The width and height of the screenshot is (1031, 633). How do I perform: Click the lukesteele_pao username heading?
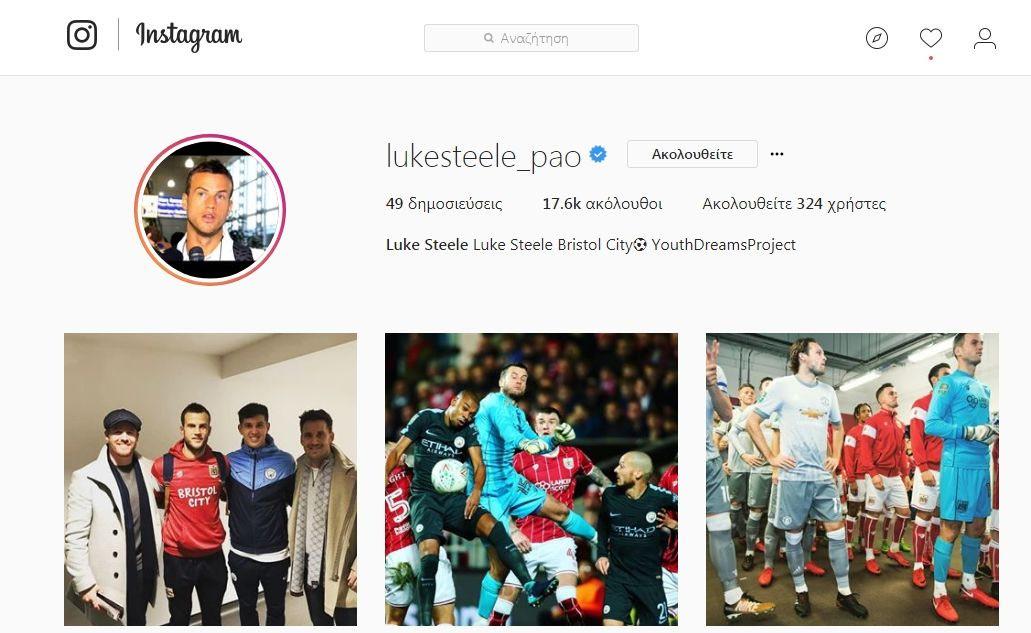point(483,156)
